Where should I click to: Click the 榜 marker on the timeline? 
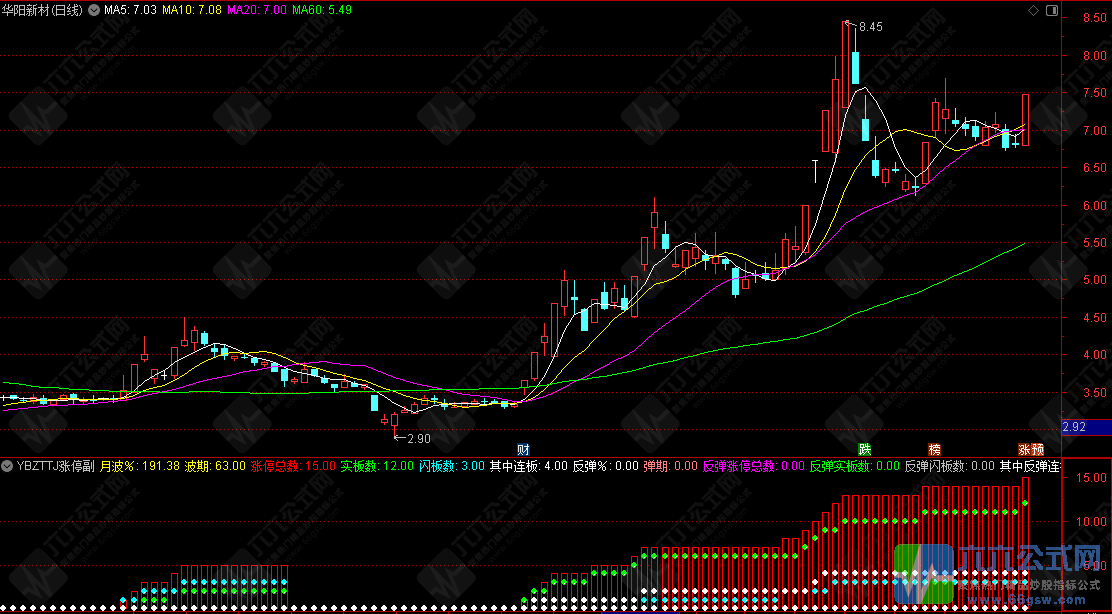(x=935, y=450)
